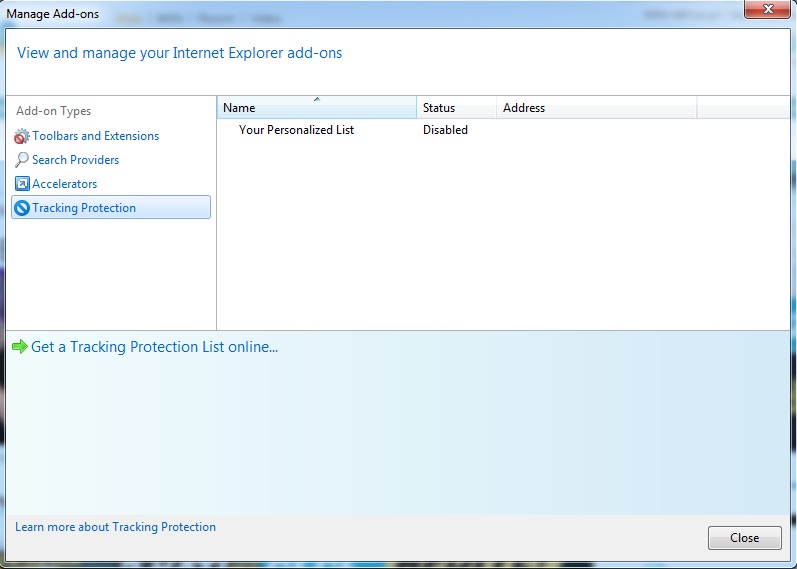Click the Disabled status cell
This screenshot has width=797, height=569.
pos(445,130)
